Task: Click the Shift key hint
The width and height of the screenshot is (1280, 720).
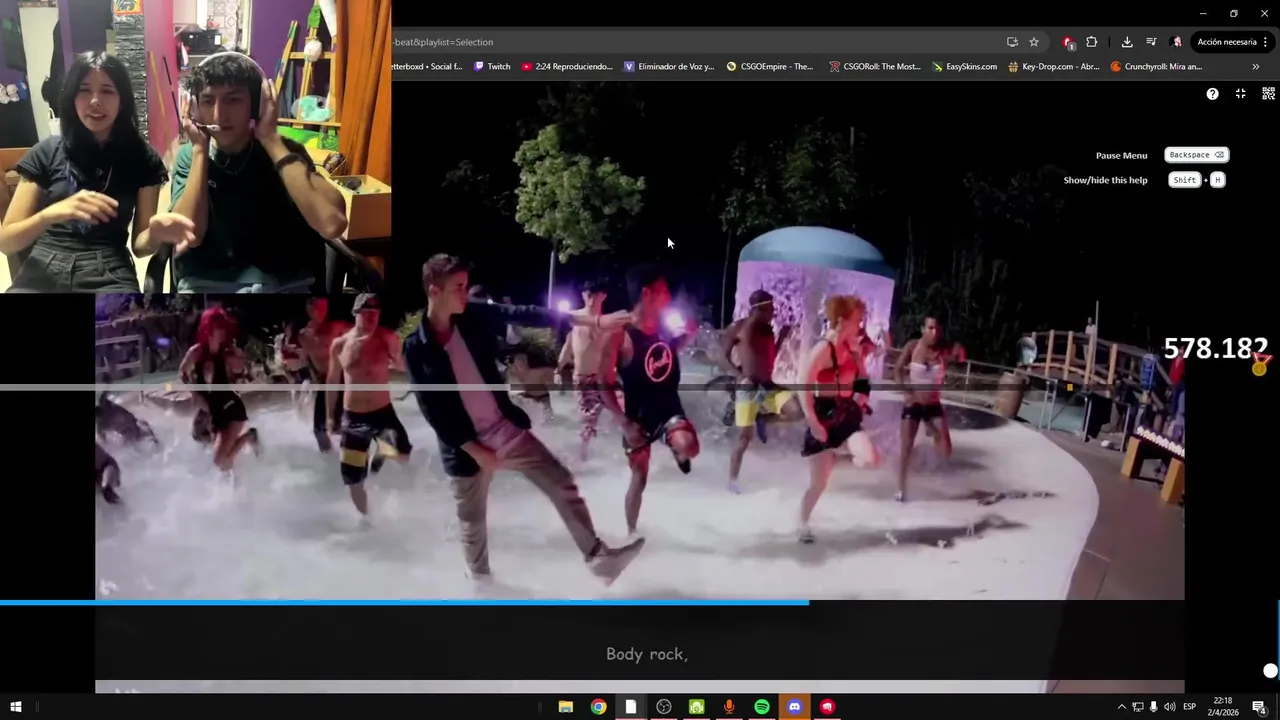Action: point(1184,180)
